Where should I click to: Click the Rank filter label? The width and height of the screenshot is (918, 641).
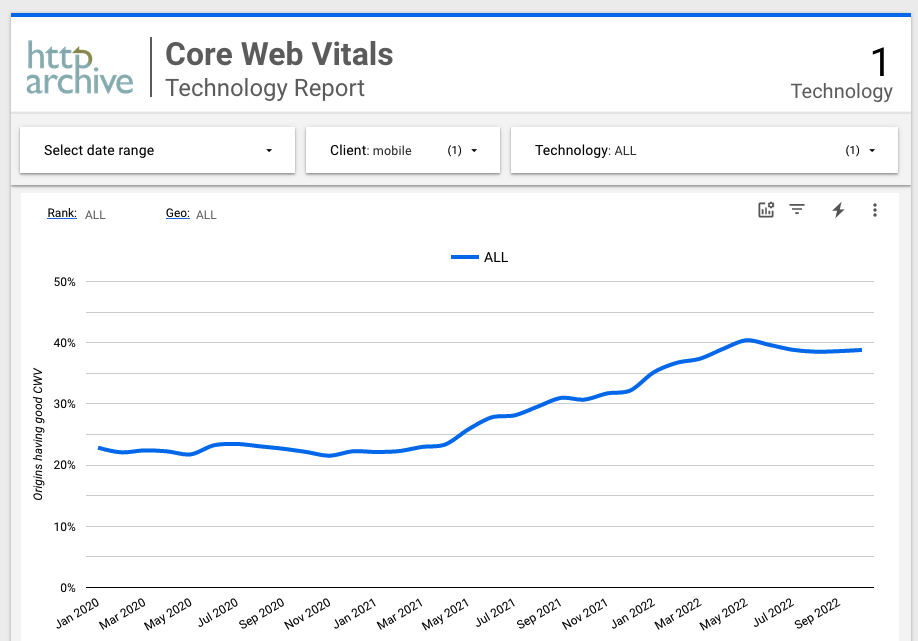coord(62,213)
